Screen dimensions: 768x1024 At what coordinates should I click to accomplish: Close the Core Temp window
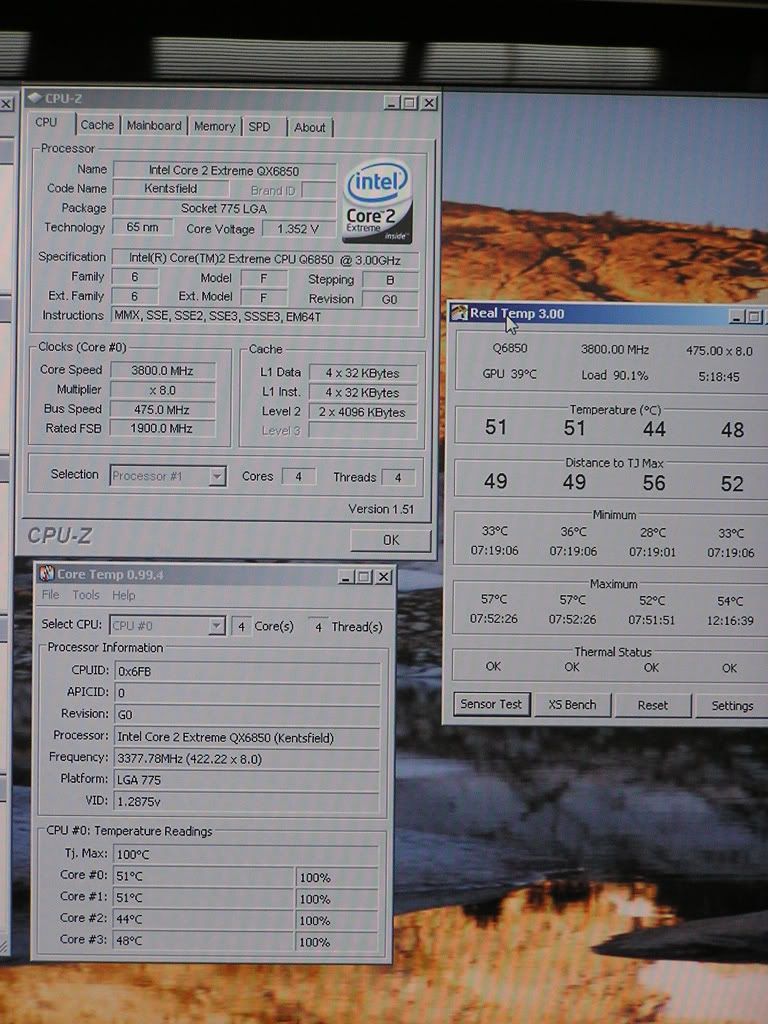(384, 577)
